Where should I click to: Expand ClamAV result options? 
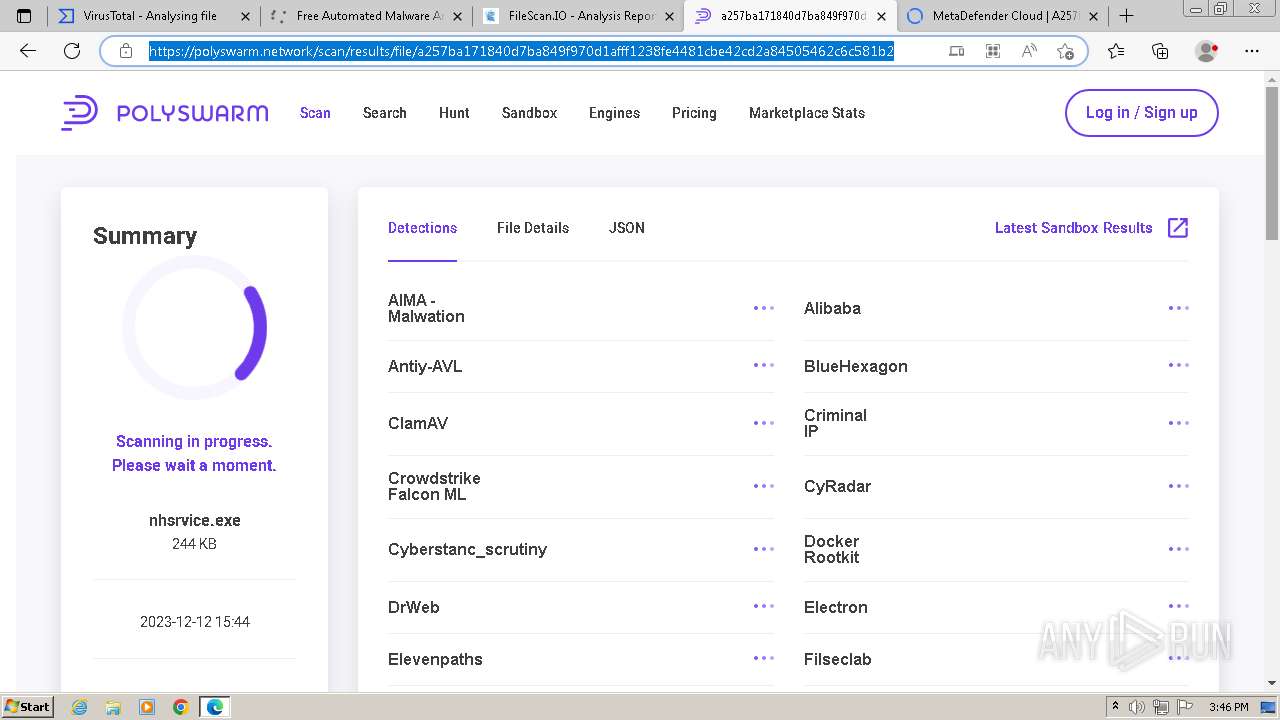(x=764, y=423)
